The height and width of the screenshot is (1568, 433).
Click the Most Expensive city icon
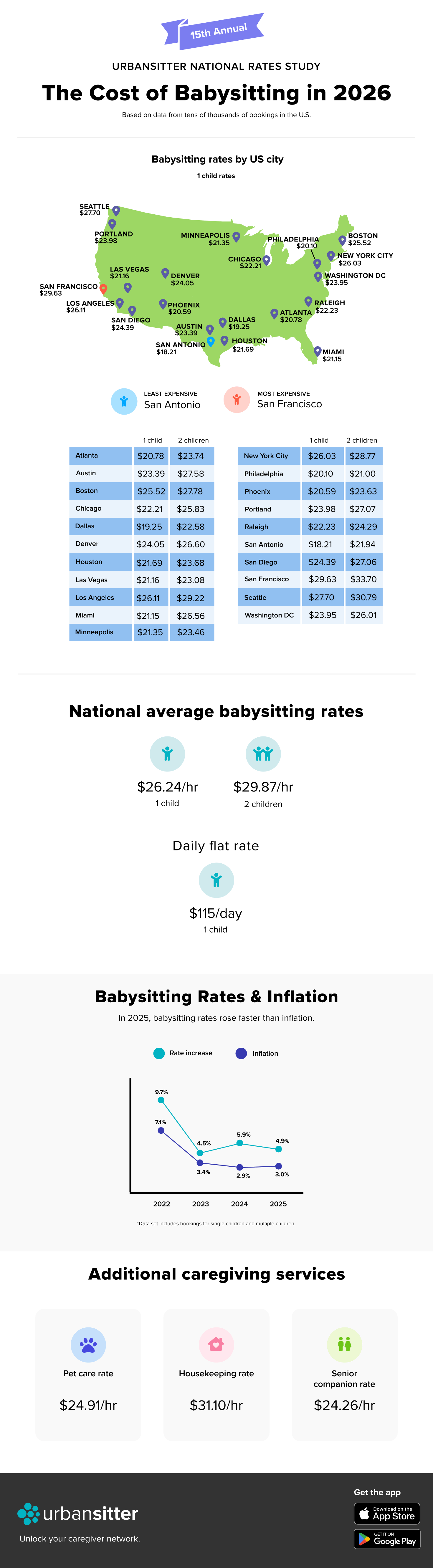[x=237, y=400]
